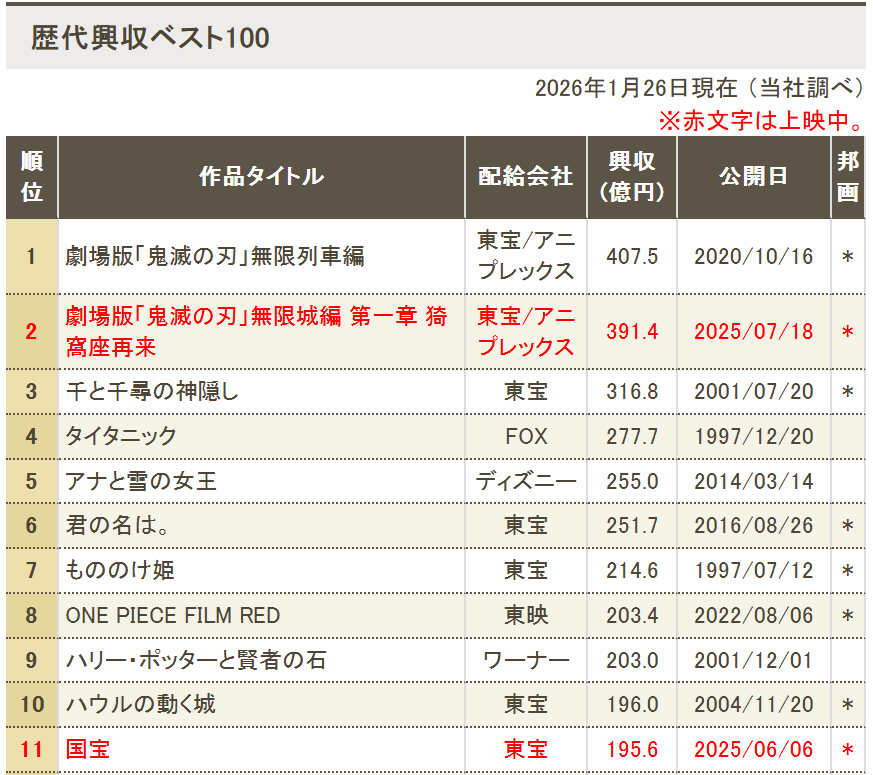Screen dimensions: 873x775
Task: Click the 2026年1月26日現在 date note
Action: [699, 88]
